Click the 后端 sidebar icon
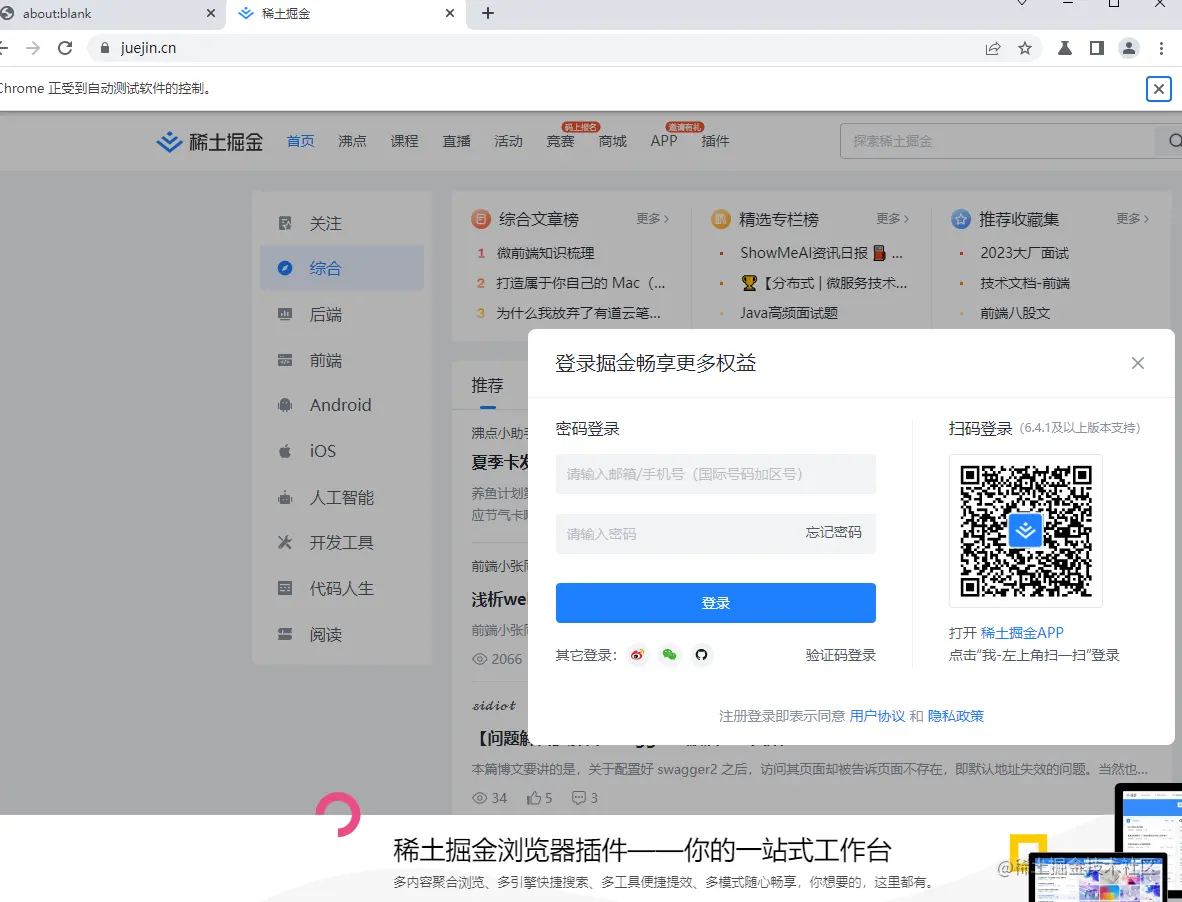Viewport: 1182px width, 902px height. pyautogui.click(x=285, y=314)
